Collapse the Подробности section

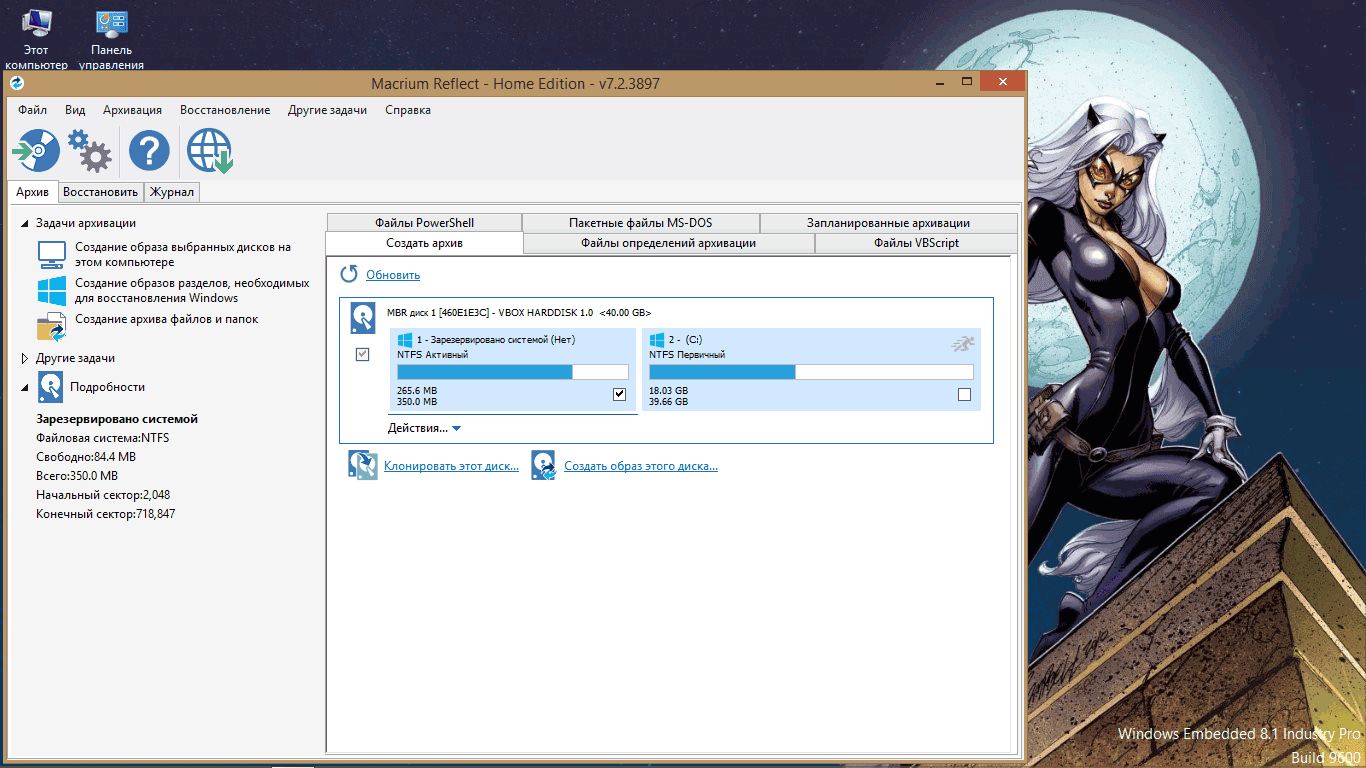[25, 387]
